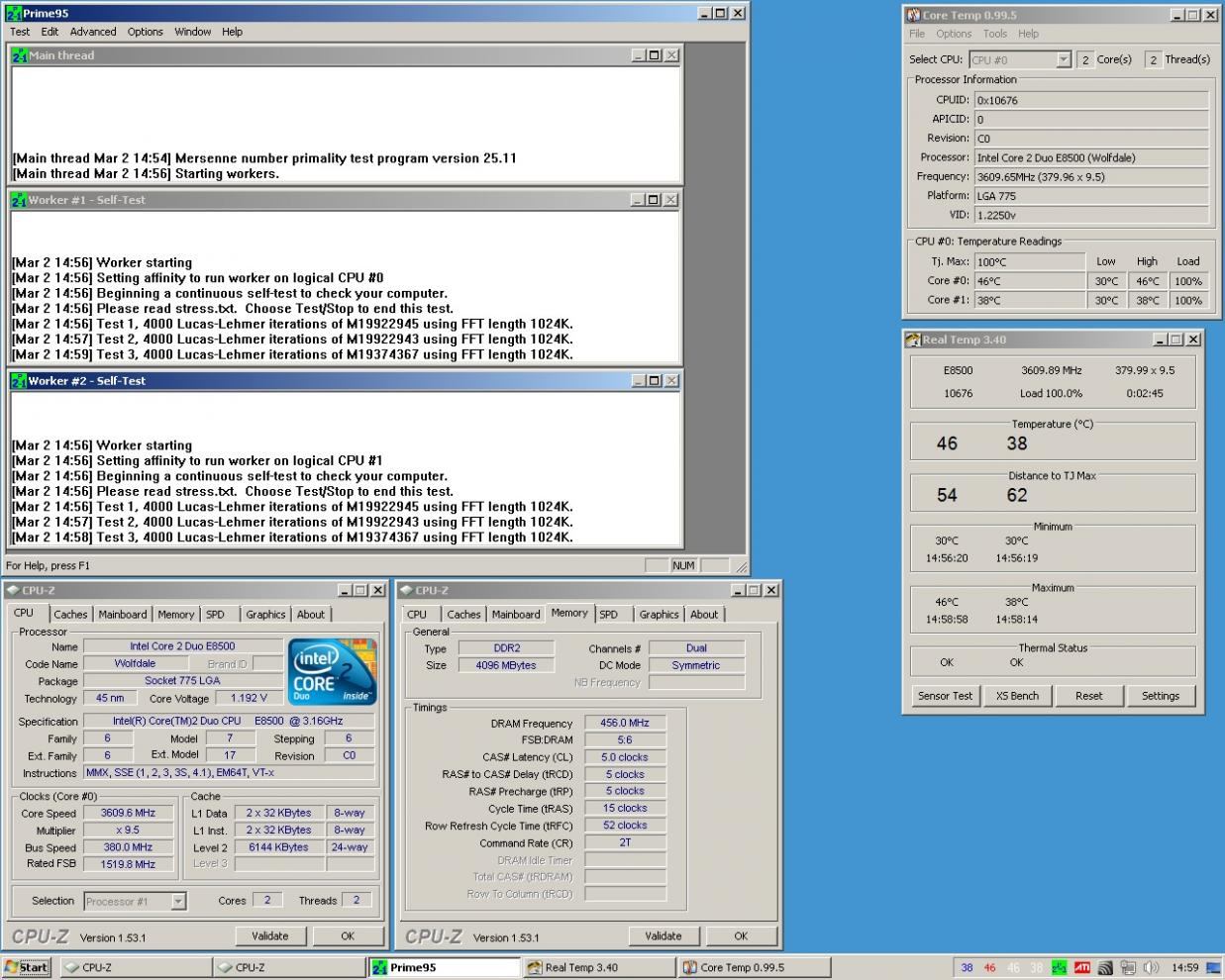The image size is (1225, 980).
Task: Click OK in CPU-Z memory window
Action: (x=741, y=935)
